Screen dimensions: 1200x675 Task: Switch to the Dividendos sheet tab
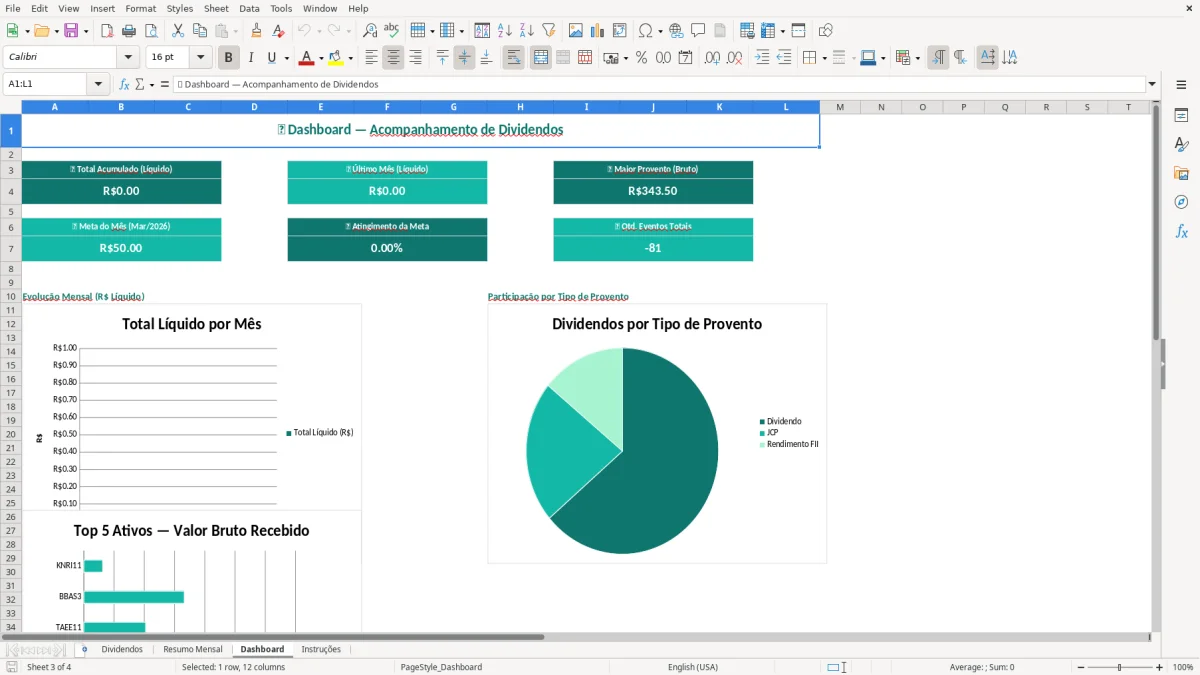122,649
